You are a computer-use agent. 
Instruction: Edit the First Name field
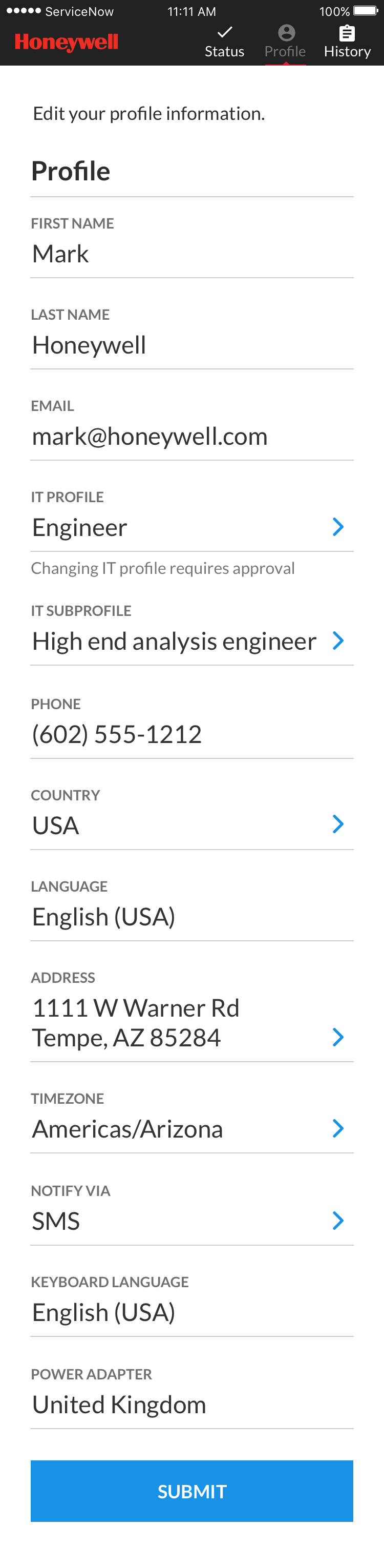[x=183, y=254]
